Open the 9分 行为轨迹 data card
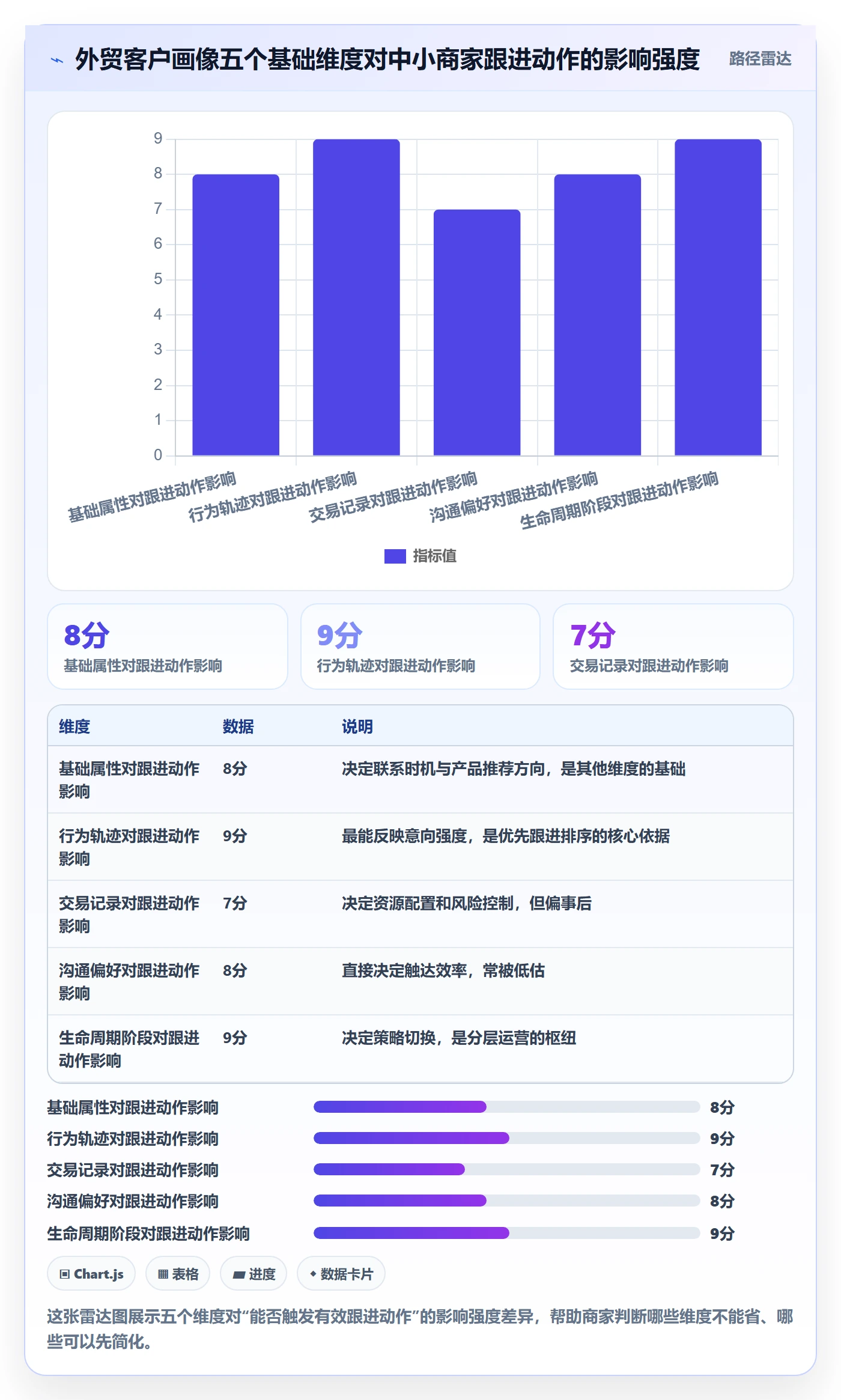The width and height of the screenshot is (841, 1400). [421, 646]
